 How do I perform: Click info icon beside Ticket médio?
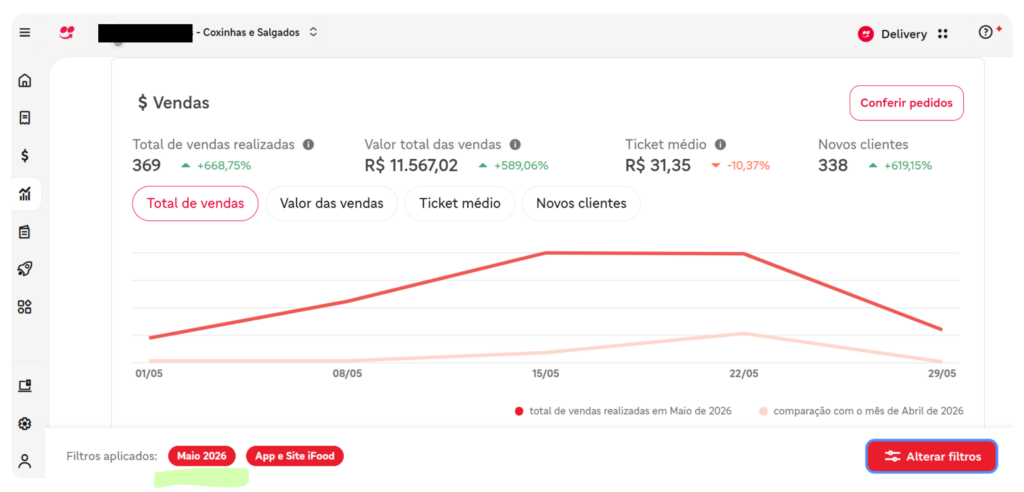[x=720, y=144]
